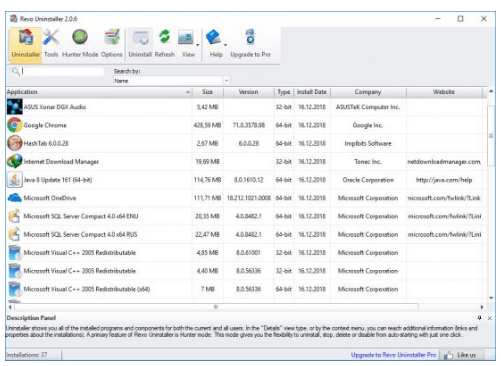Open the View toolbar icon
The height and width of the screenshot is (366, 501).
pyautogui.click(x=186, y=37)
